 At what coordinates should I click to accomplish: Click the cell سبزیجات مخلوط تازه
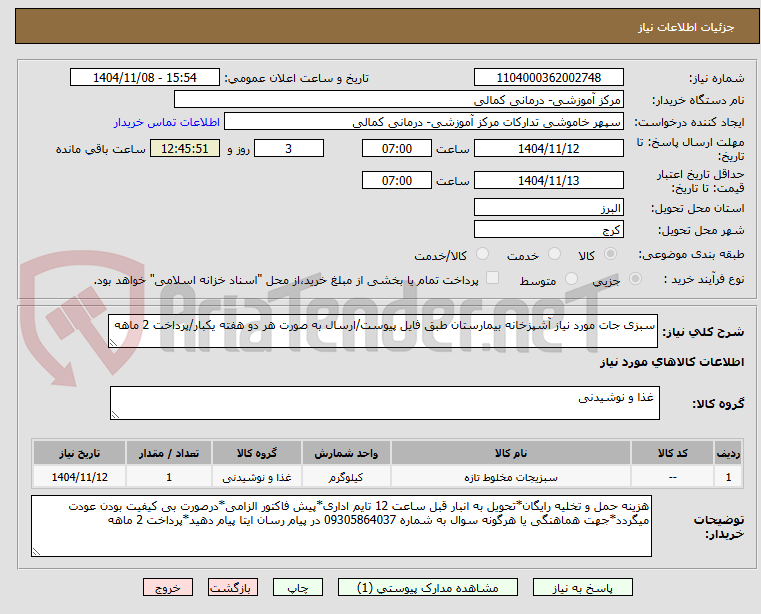(x=511, y=478)
